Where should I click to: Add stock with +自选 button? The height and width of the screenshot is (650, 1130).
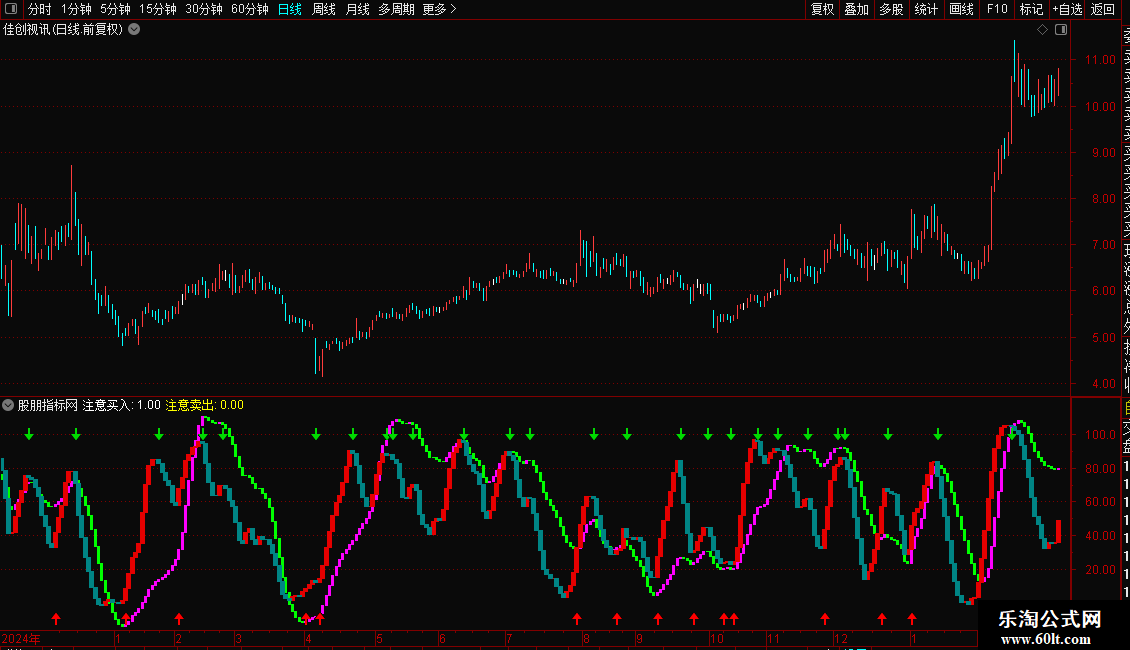tap(1067, 9)
